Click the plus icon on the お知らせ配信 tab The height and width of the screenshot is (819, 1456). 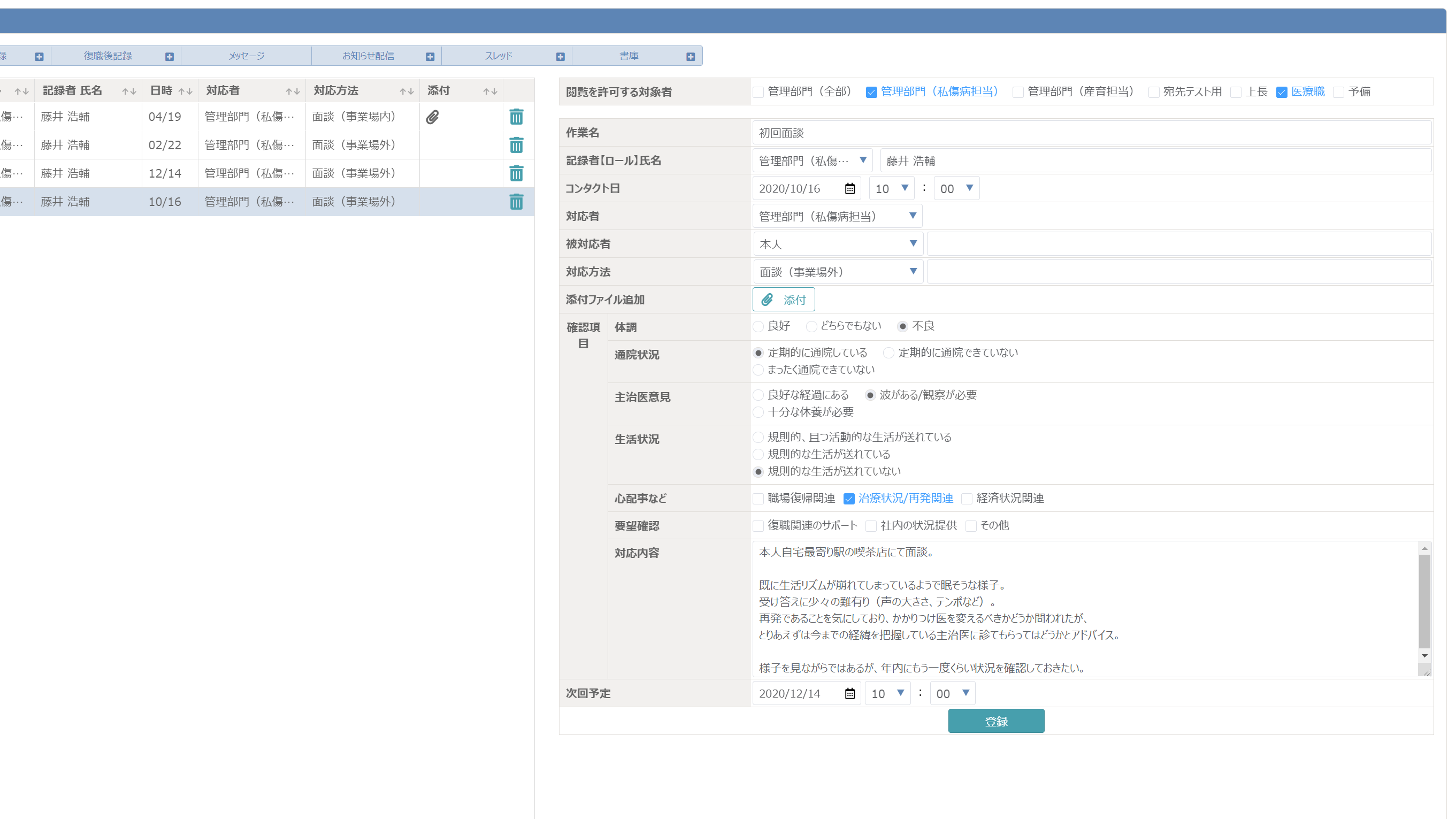pyautogui.click(x=430, y=57)
